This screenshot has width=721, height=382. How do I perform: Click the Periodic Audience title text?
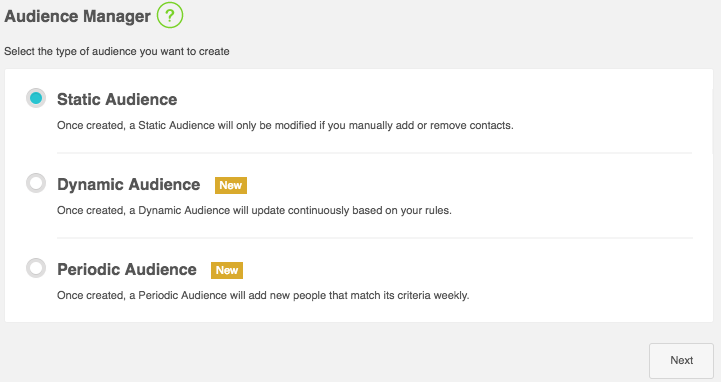coord(126,269)
